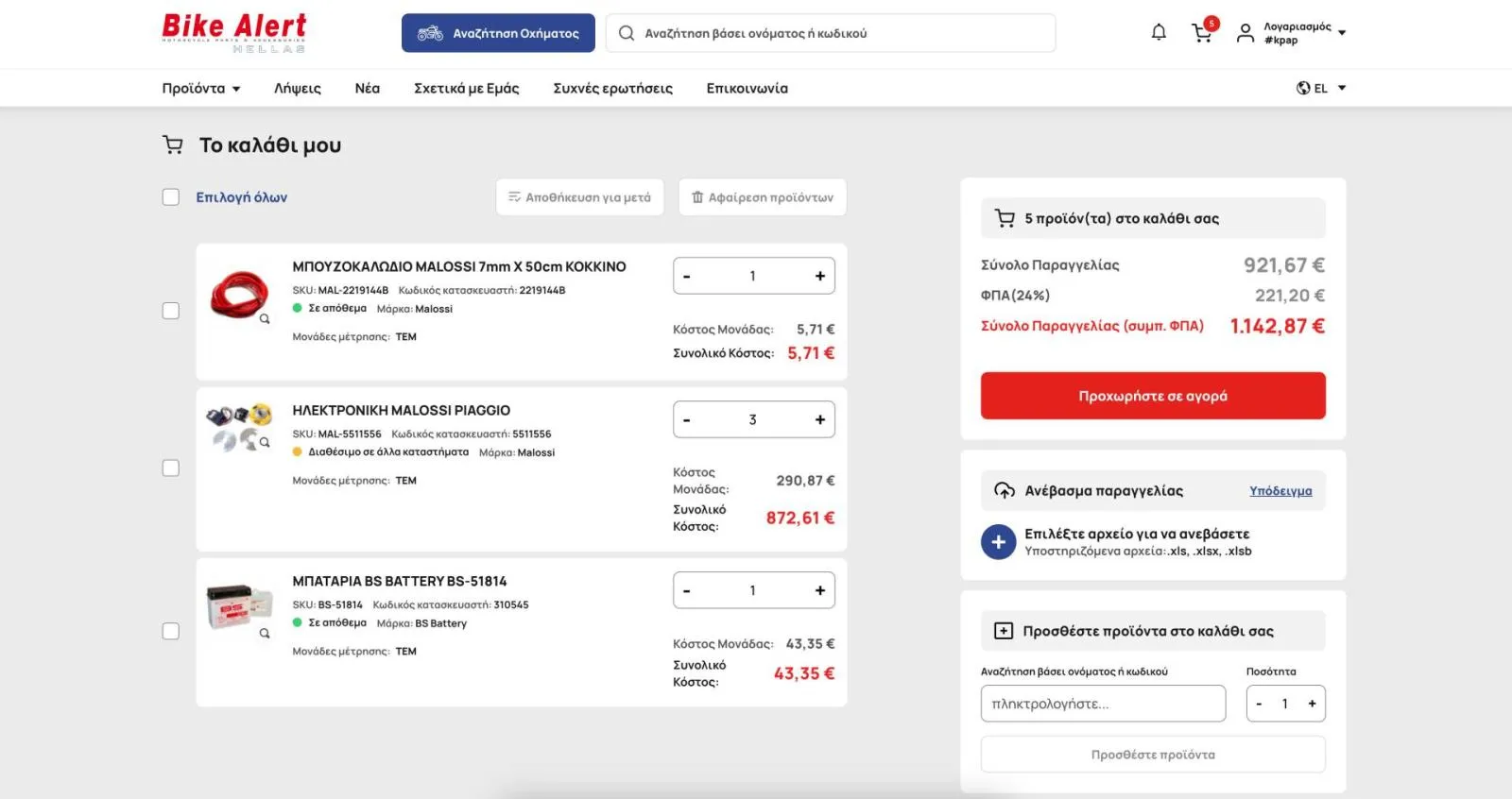The width and height of the screenshot is (1512, 799).
Task: Go to 'Συχνές ερωτήσεις' menu item
Action: pyautogui.click(x=612, y=89)
